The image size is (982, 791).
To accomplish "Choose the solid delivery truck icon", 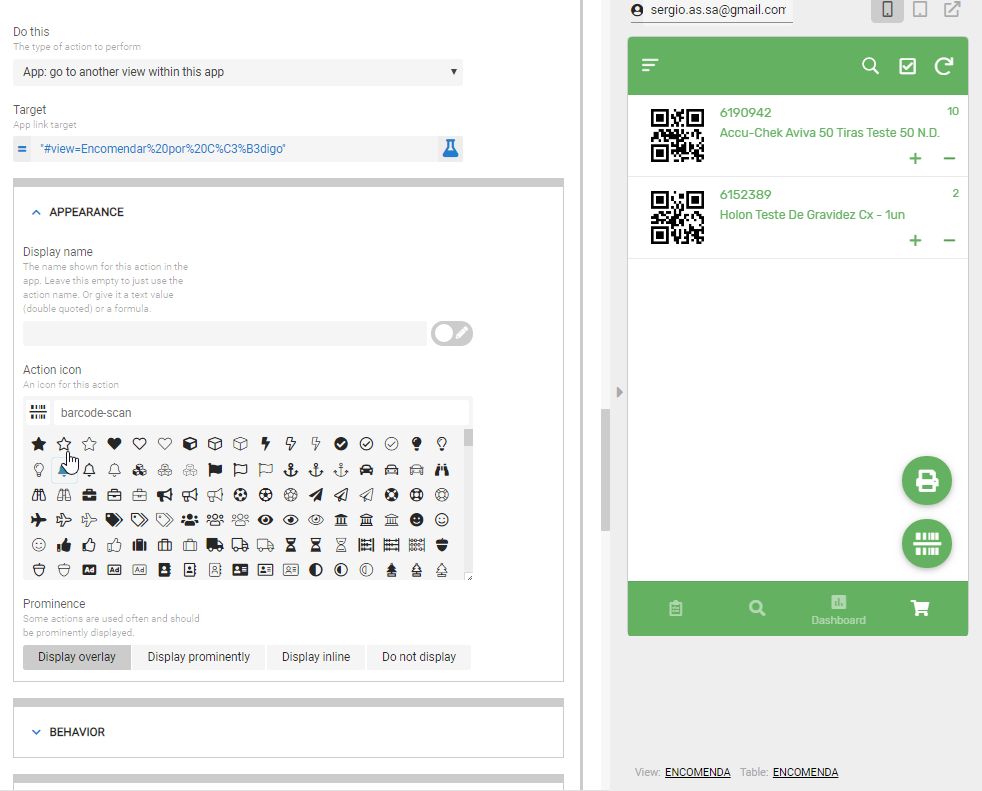I will [215, 545].
